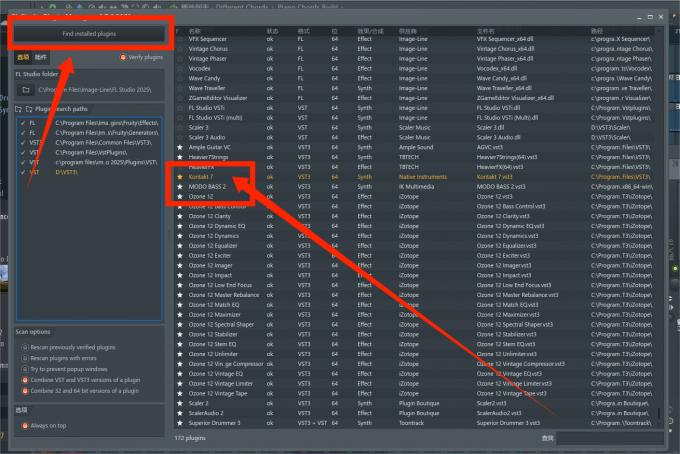Favorite the Wave Traveller plugin star
This screenshot has width=680, height=454.
180,88
